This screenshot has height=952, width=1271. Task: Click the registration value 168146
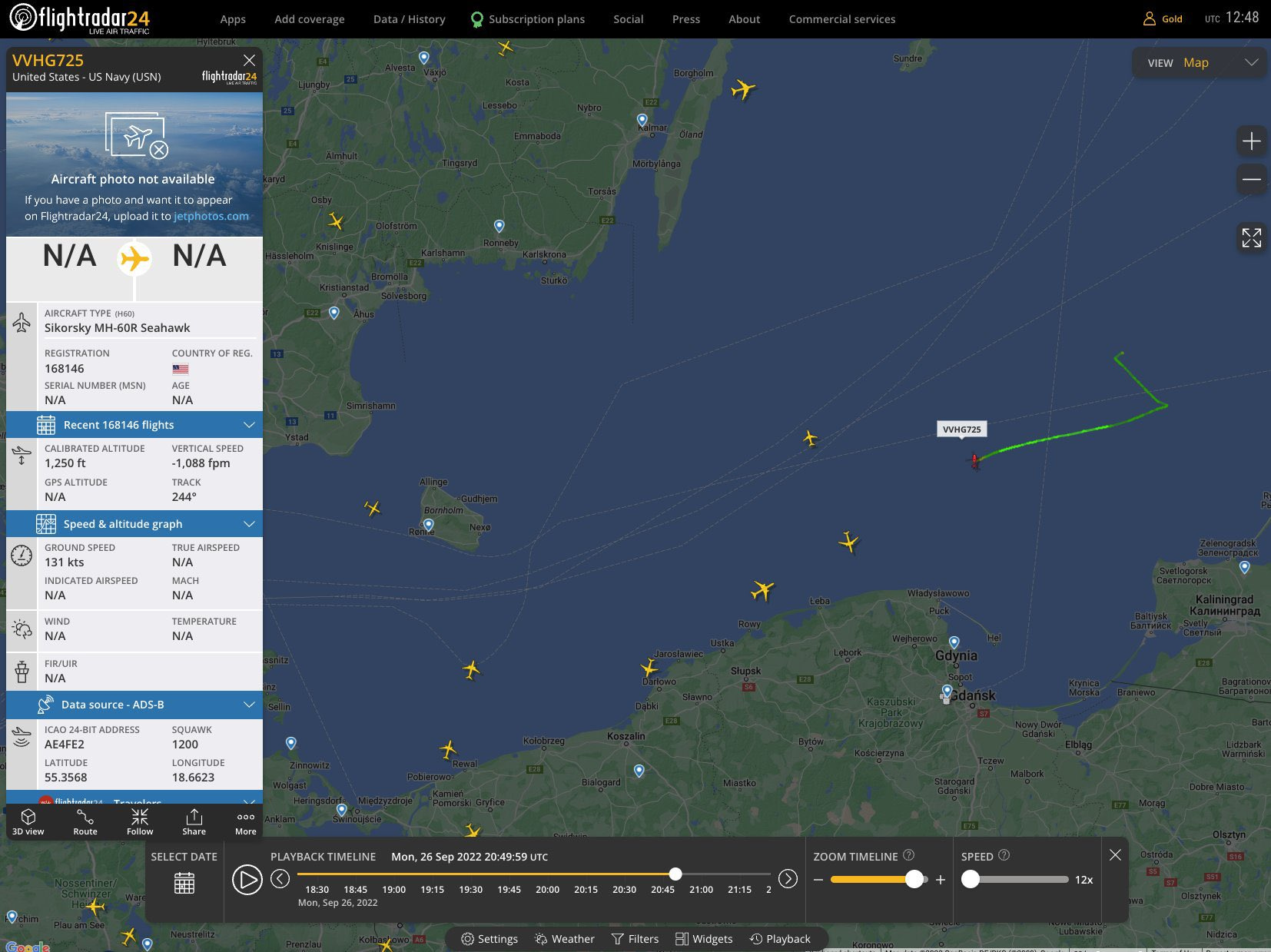65,369
